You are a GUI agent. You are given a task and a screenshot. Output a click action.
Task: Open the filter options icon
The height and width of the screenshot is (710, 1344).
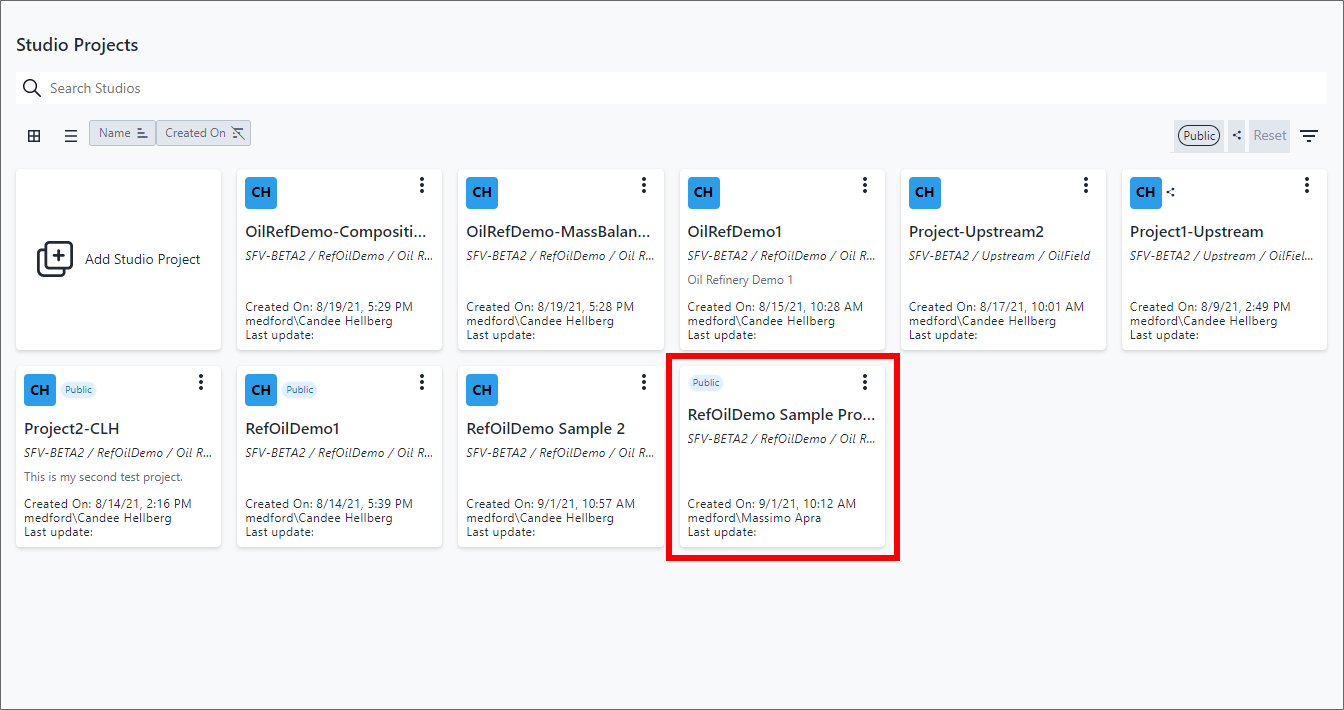1309,136
